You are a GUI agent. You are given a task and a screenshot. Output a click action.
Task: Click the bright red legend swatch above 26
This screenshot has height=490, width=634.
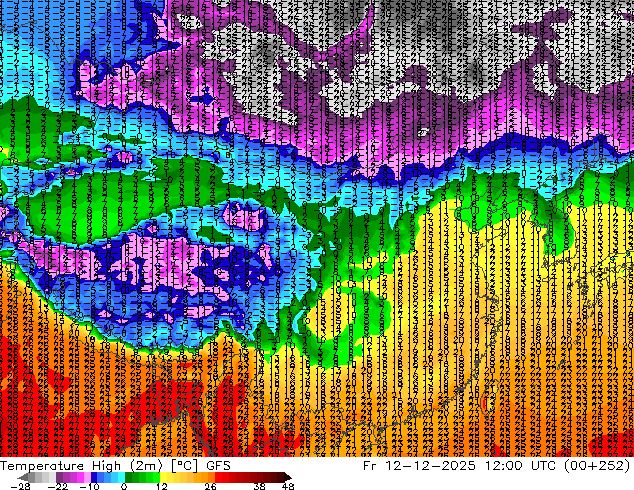coord(218,477)
